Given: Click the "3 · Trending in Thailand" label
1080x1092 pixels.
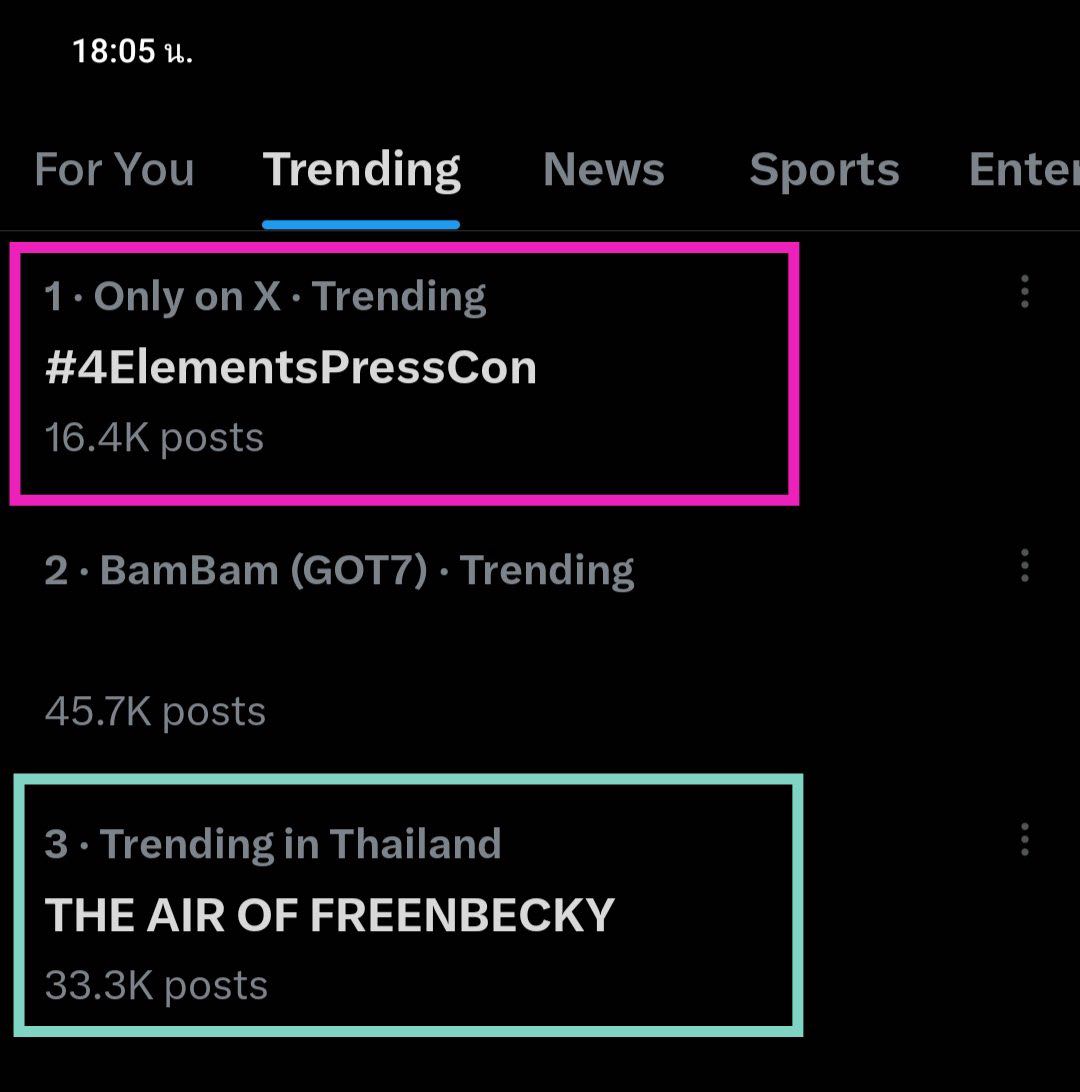Looking at the screenshot, I should 272,844.
